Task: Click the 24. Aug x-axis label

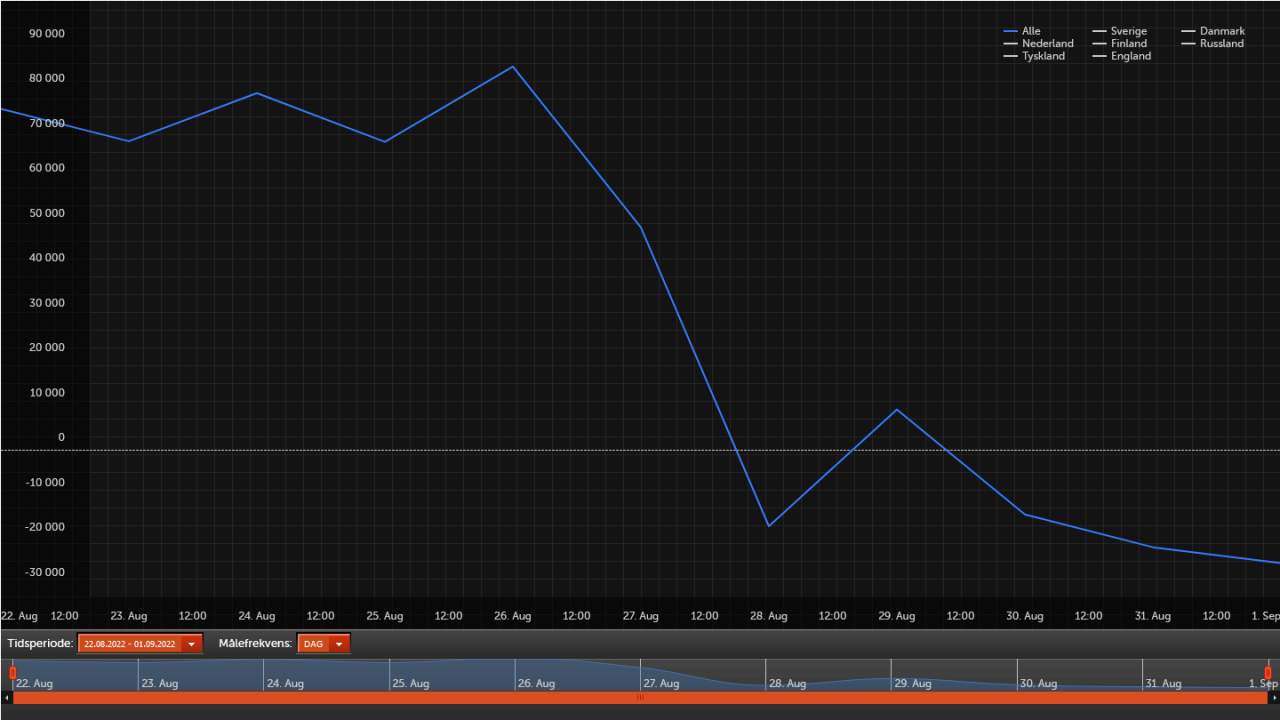Action: pyautogui.click(x=257, y=616)
